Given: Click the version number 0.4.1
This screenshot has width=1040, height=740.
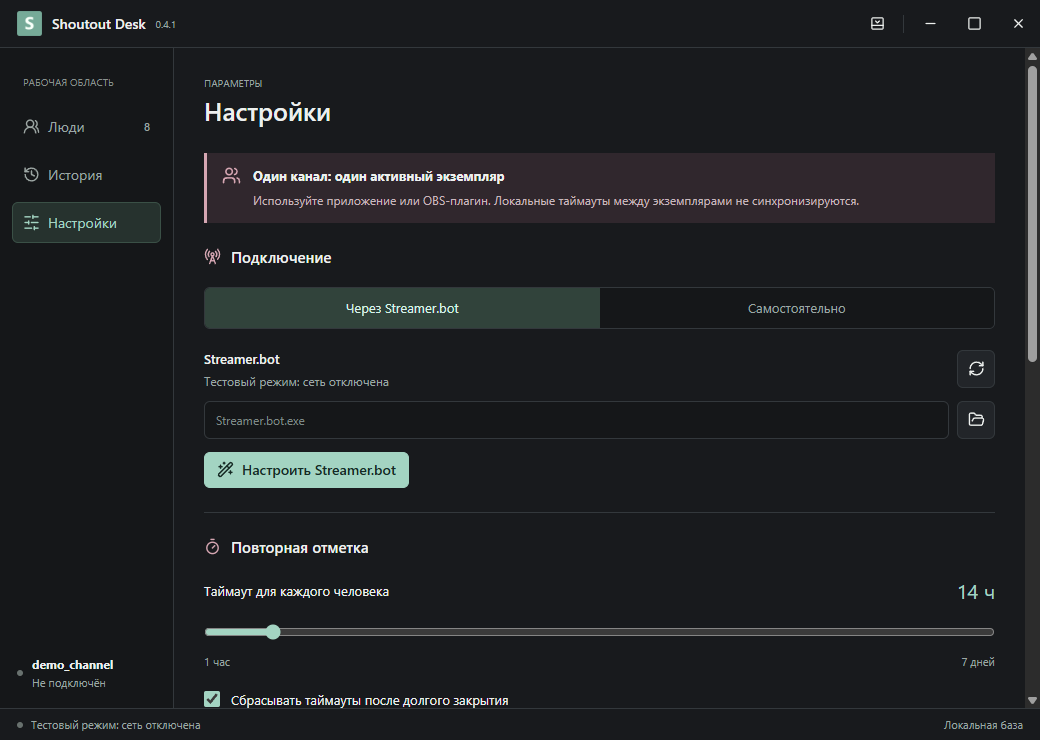Looking at the screenshot, I should [165, 25].
